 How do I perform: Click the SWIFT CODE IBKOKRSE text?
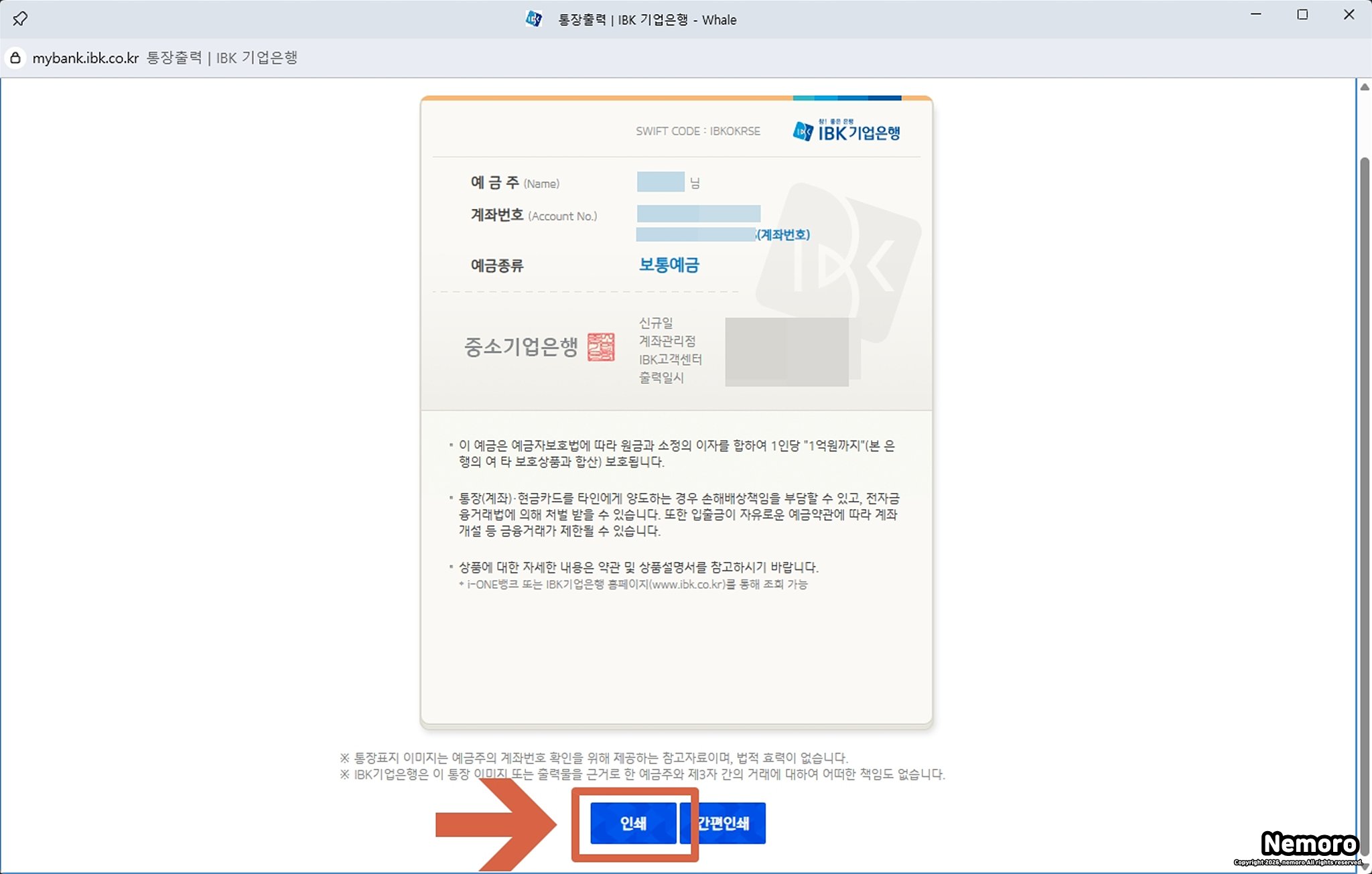697,131
